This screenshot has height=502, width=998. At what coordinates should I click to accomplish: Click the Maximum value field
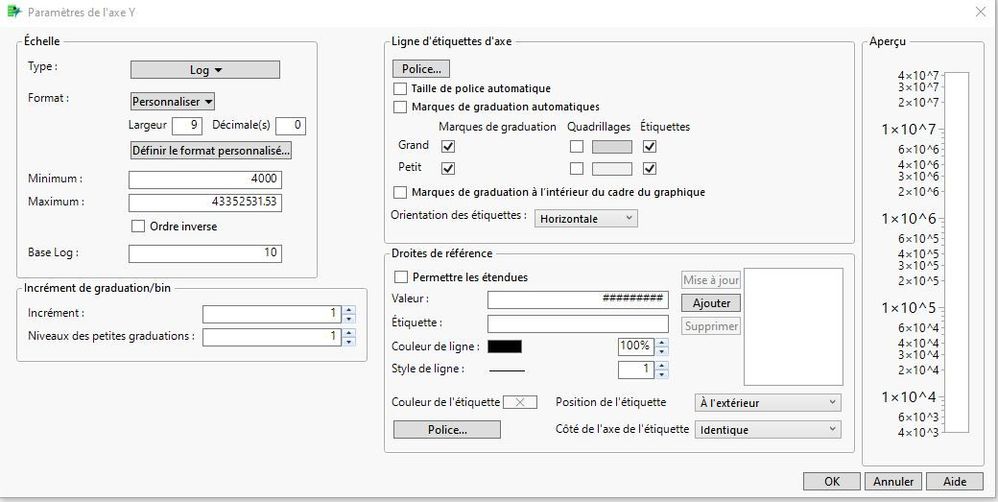(205, 203)
